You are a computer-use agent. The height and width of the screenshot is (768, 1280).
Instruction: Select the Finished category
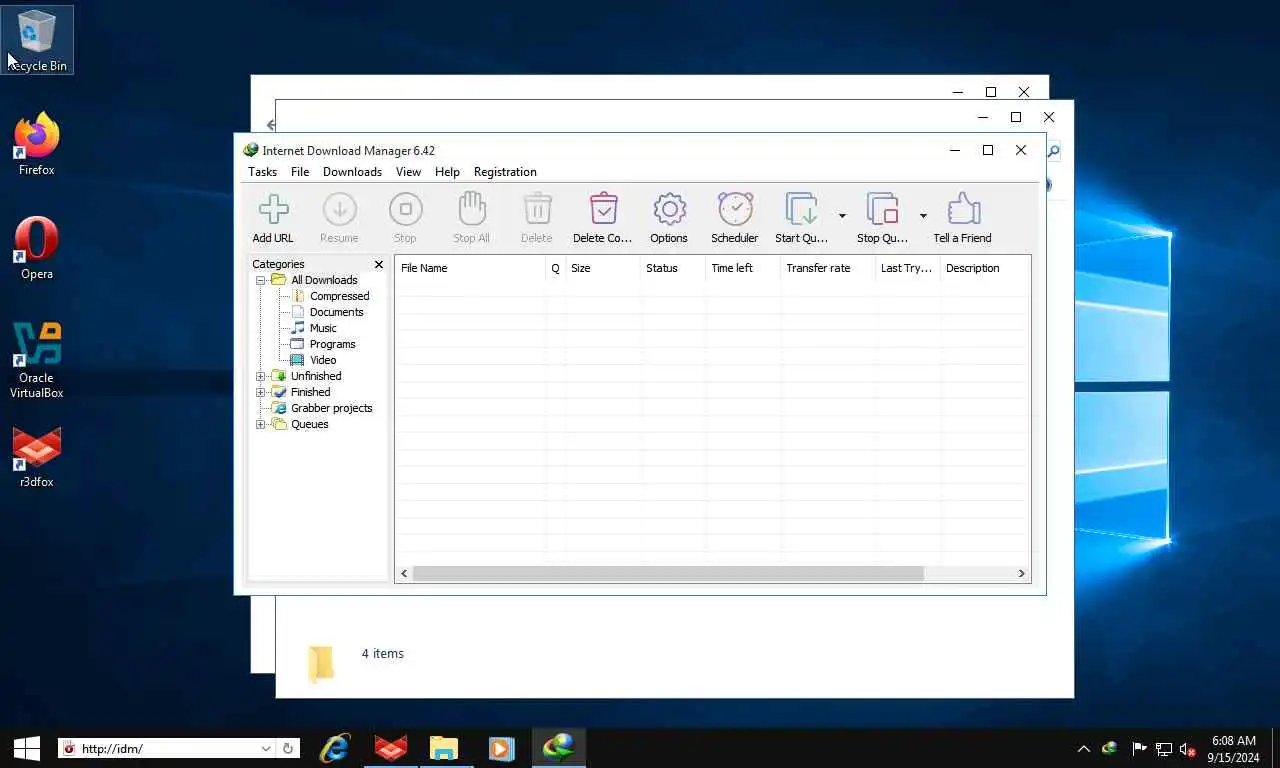pos(310,392)
